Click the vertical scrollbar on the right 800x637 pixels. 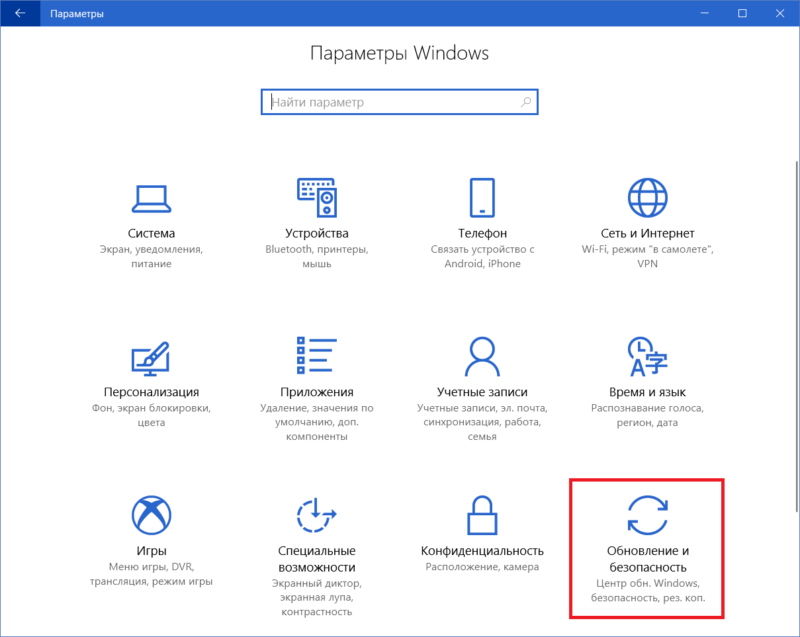click(795, 300)
